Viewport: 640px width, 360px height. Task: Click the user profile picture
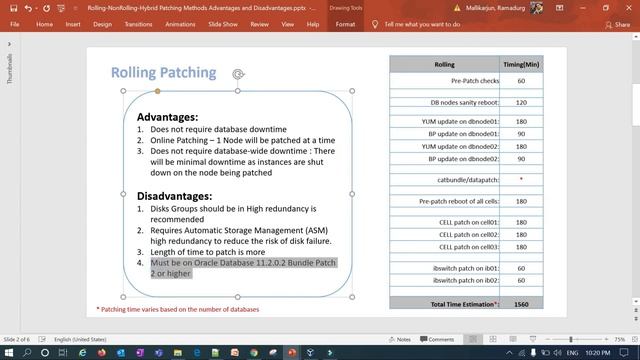point(536,8)
